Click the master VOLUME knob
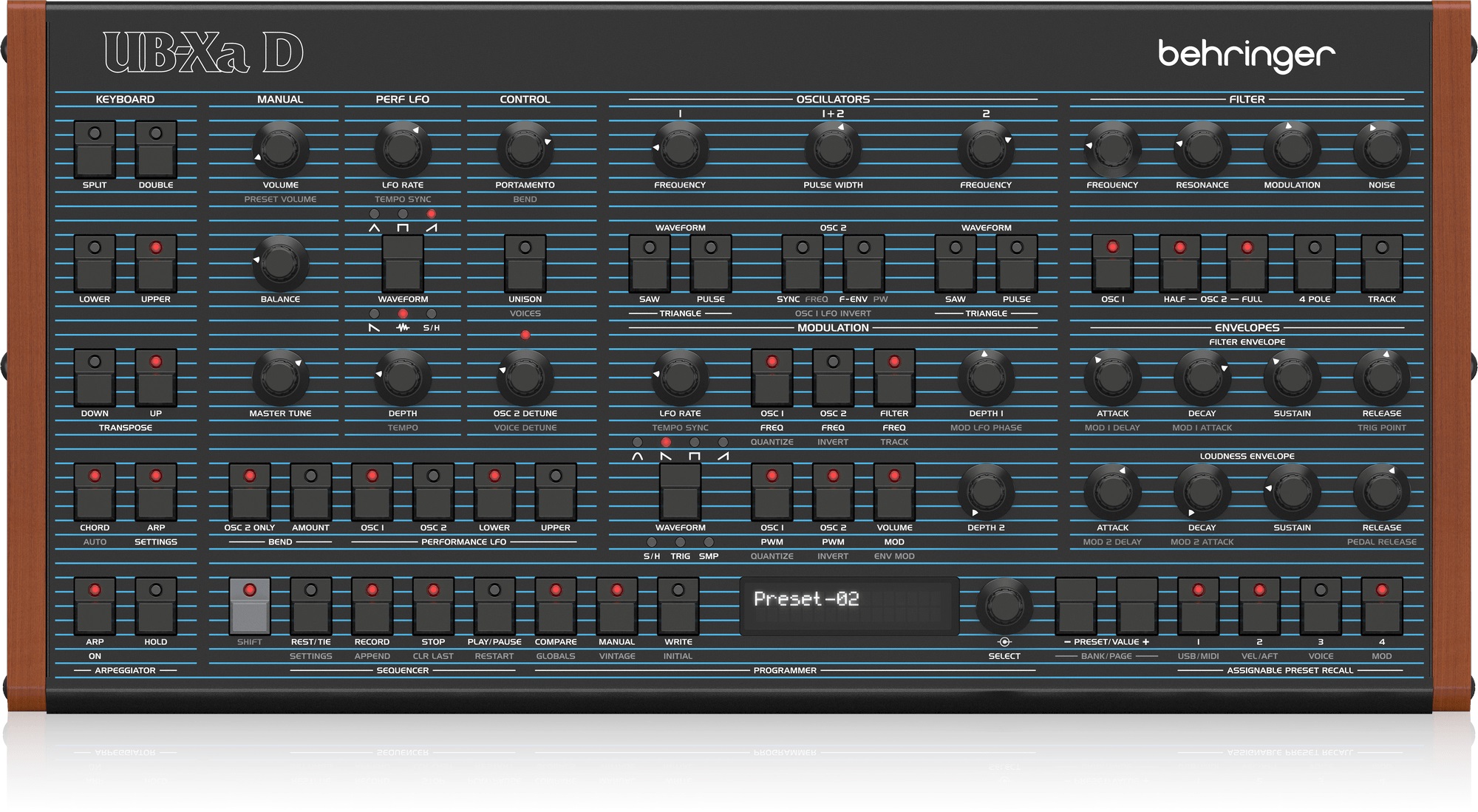The image size is (1478, 812). click(280, 149)
